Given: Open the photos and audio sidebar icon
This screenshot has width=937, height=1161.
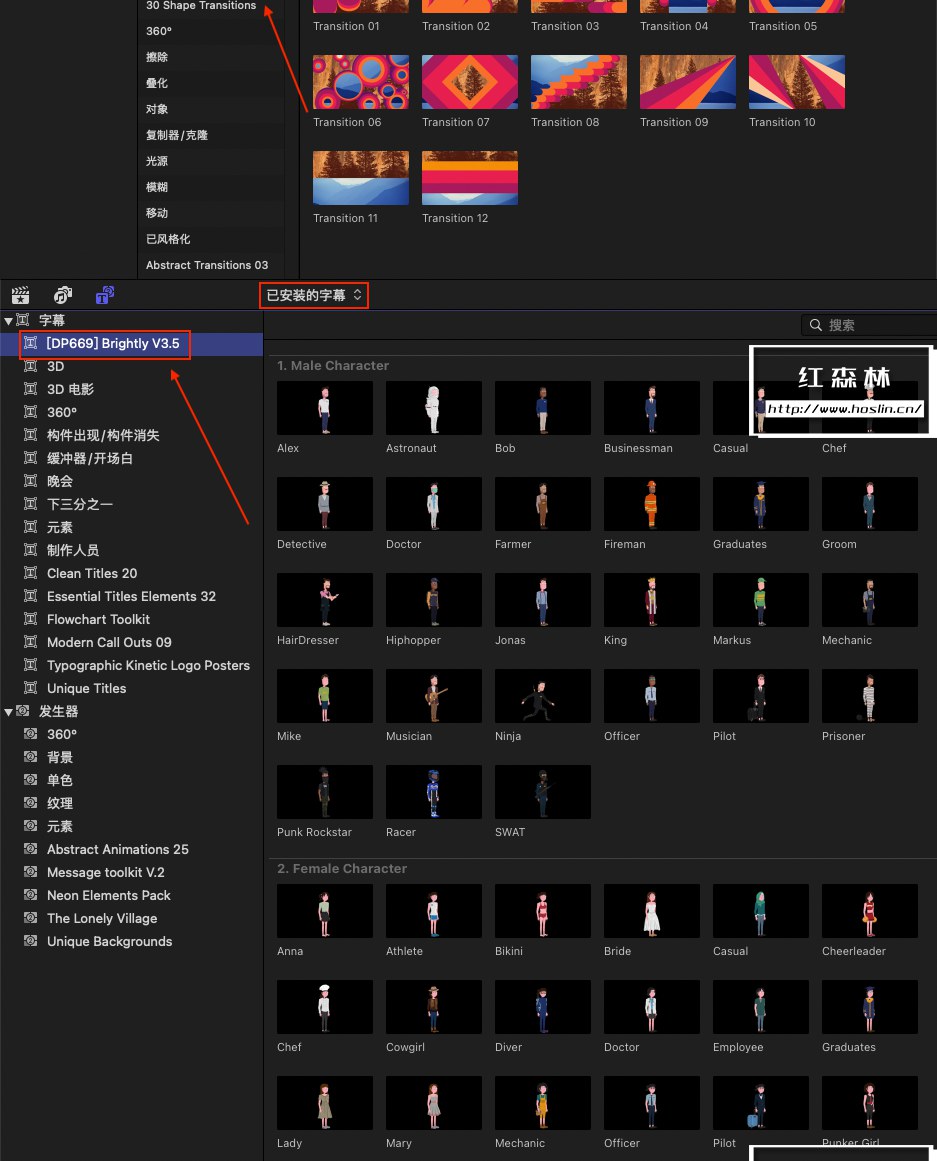Looking at the screenshot, I should click(63, 295).
